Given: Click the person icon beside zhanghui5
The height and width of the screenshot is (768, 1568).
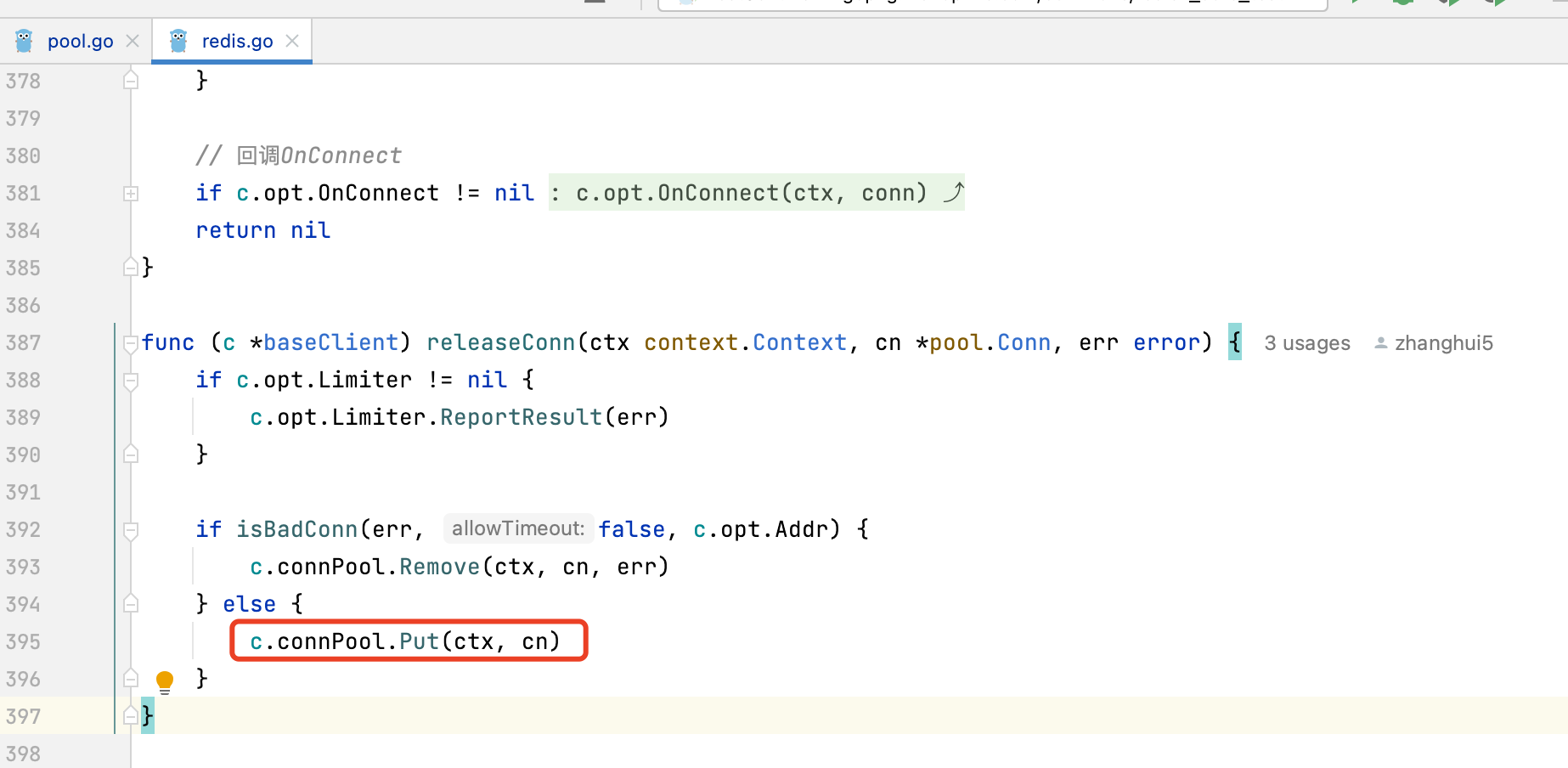Looking at the screenshot, I should [1381, 343].
